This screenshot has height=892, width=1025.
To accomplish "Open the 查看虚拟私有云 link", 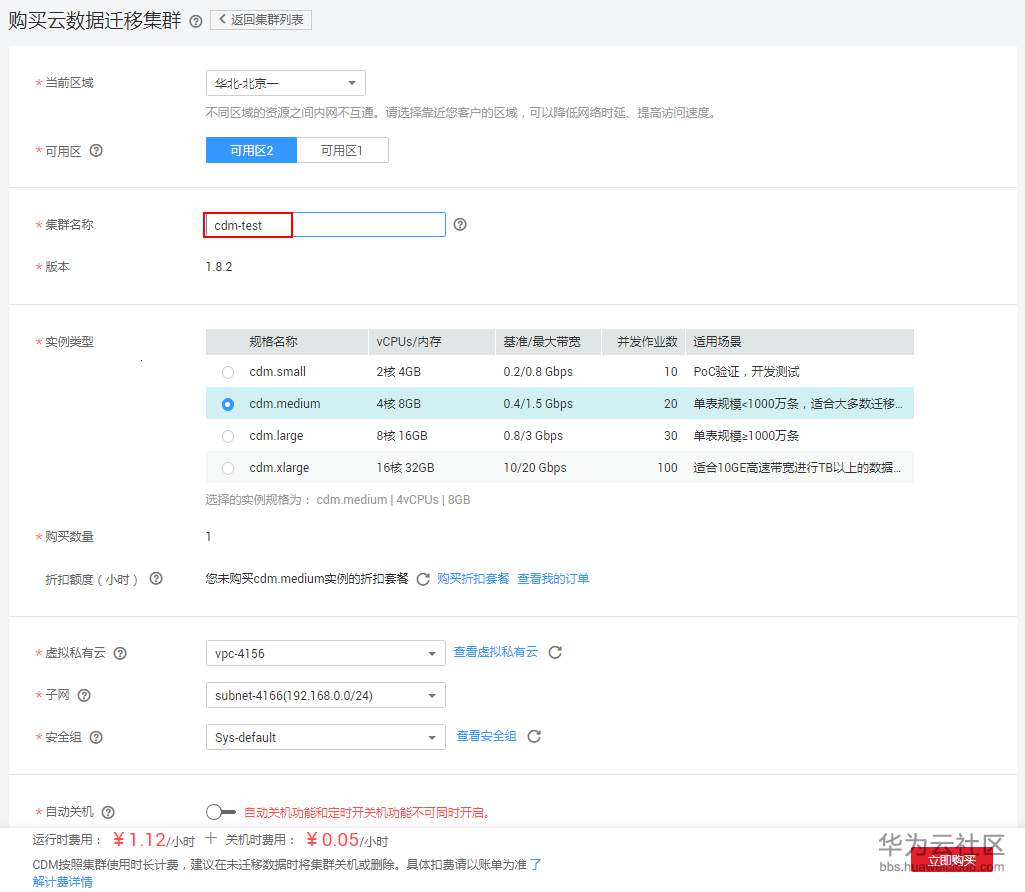I will click(x=496, y=652).
